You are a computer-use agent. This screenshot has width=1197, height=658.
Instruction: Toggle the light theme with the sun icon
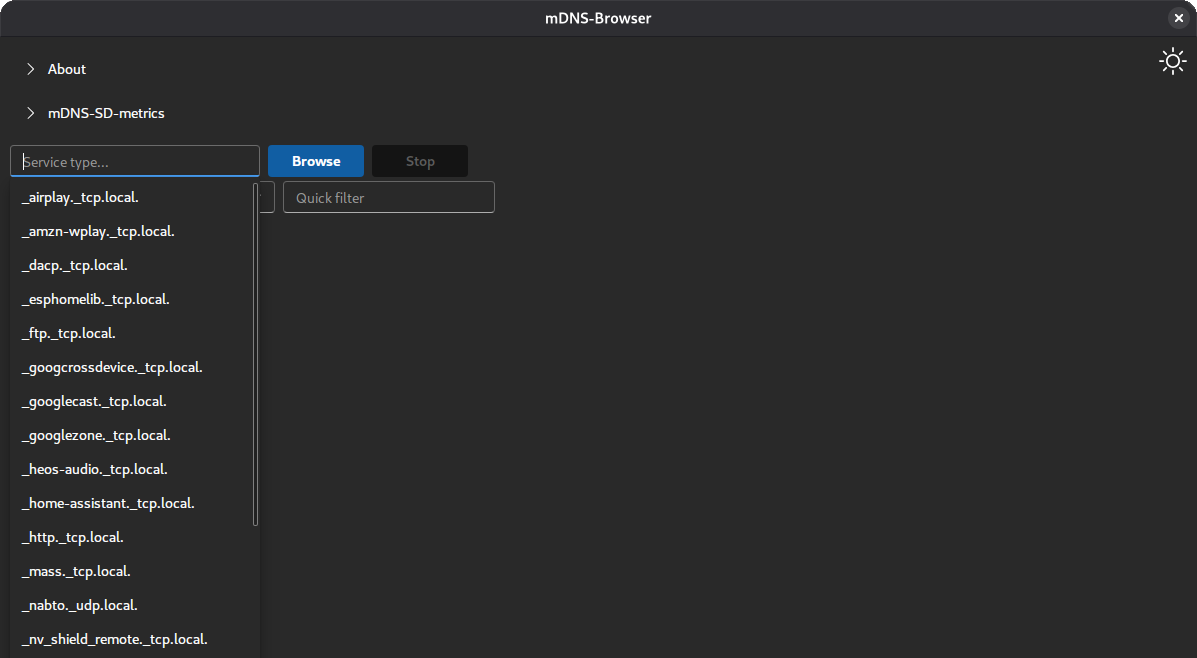pos(1172,61)
